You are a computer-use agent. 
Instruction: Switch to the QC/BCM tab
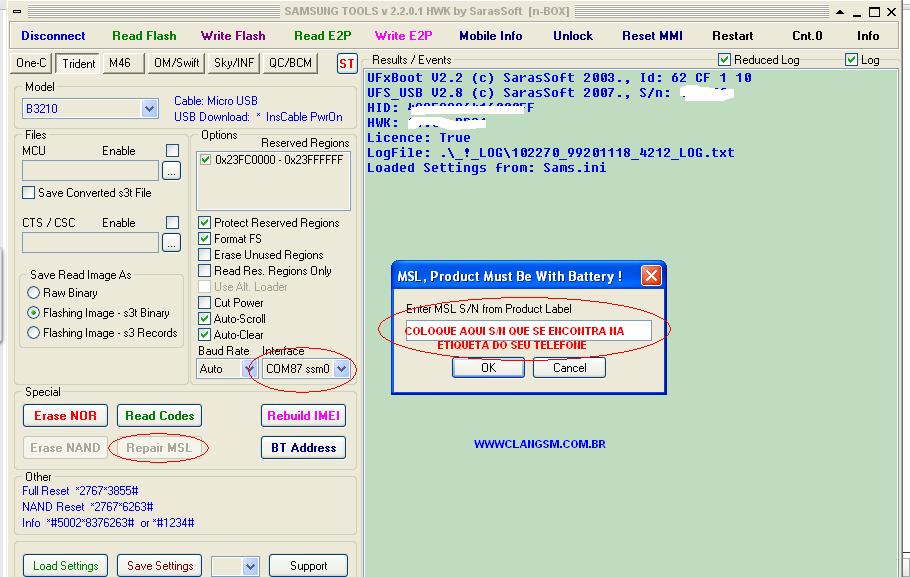[x=290, y=63]
